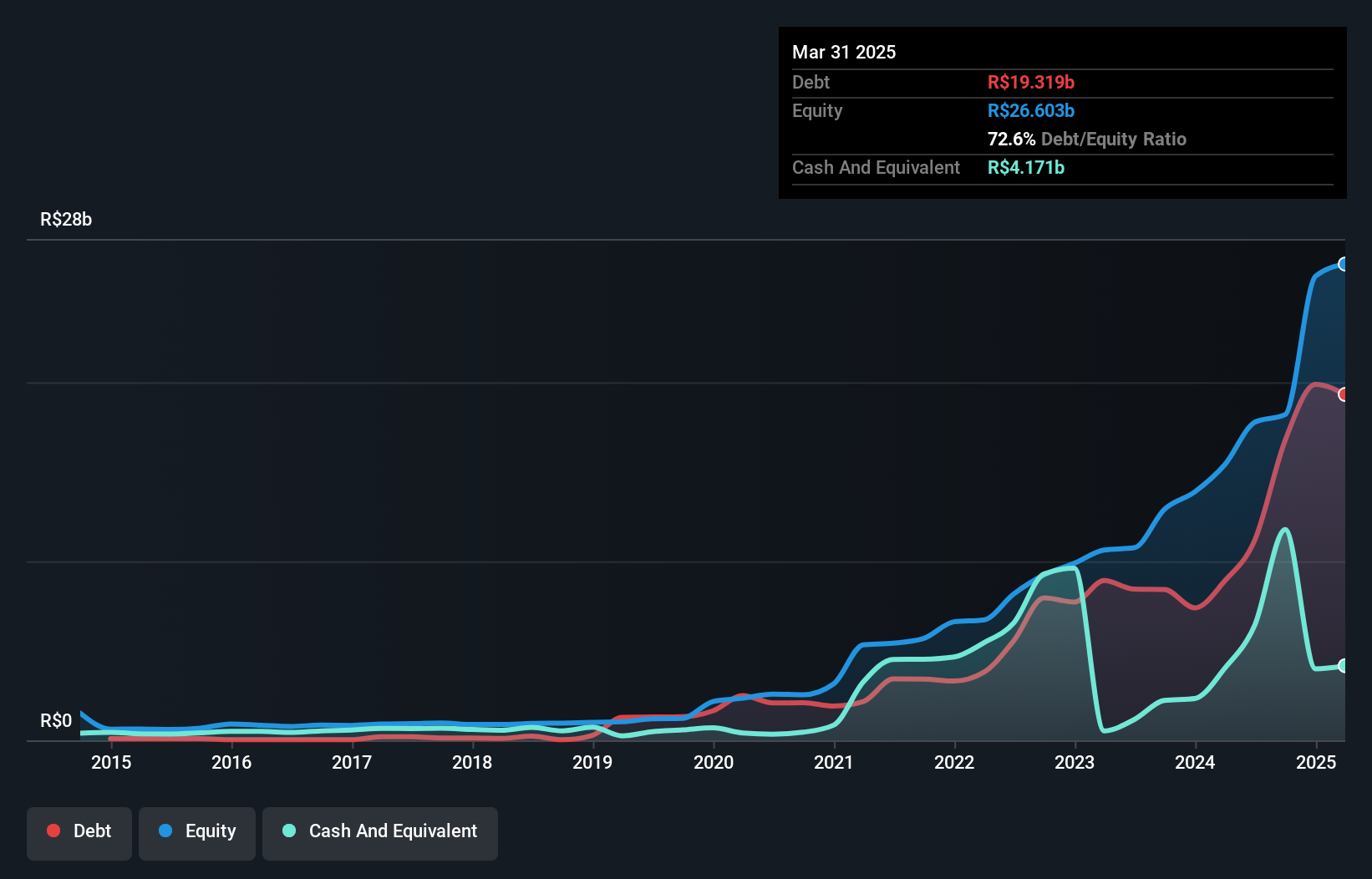Select the blue Equity endpoint marker

(1343, 264)
